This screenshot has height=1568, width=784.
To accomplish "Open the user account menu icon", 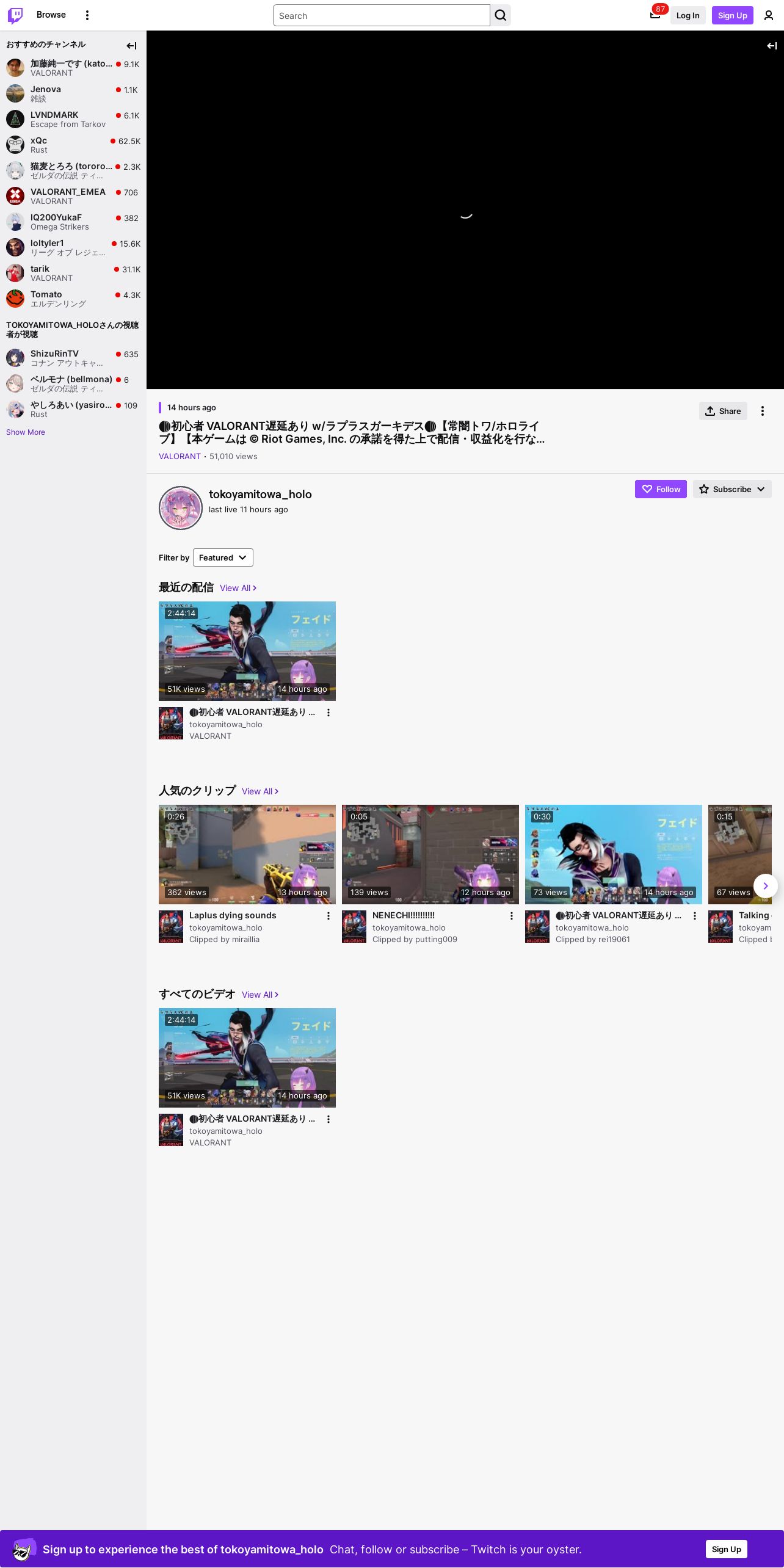I will tap(769, 15).
